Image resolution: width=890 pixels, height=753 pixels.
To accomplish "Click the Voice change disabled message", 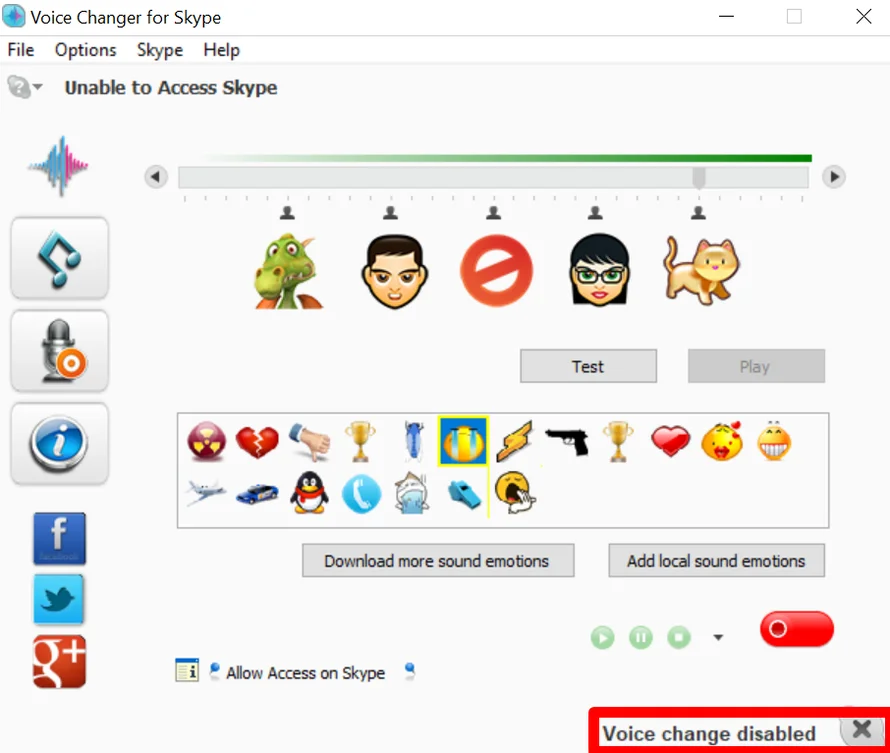I will pos(709,734).
